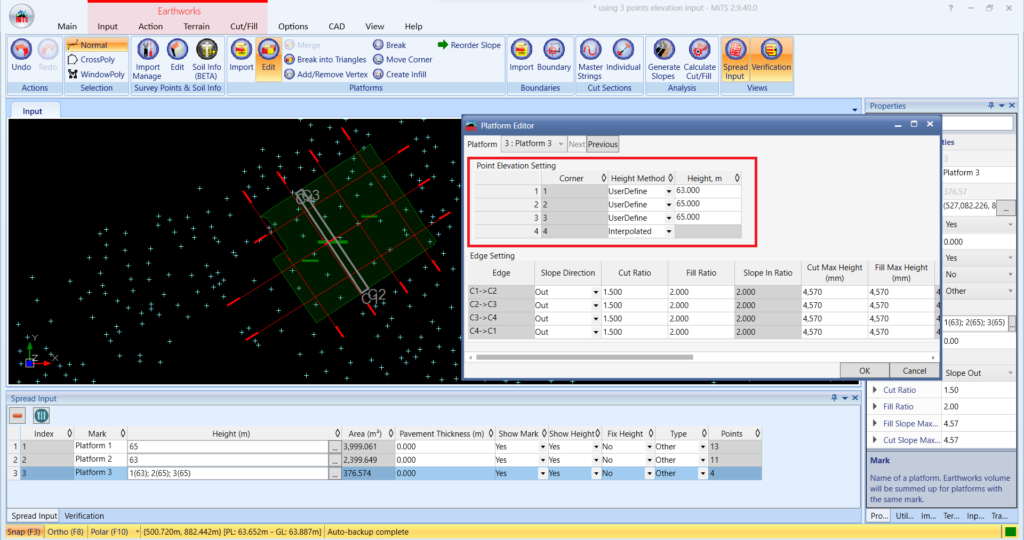Select CrossPoly selection mode

[91, 59]
